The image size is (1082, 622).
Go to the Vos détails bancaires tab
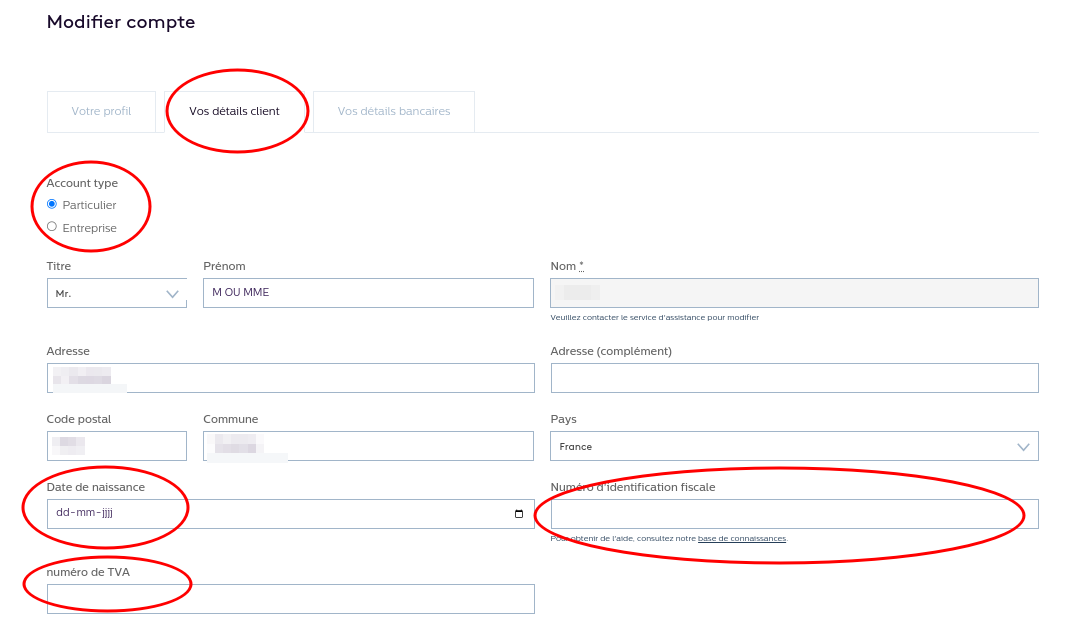pos(393,111)
